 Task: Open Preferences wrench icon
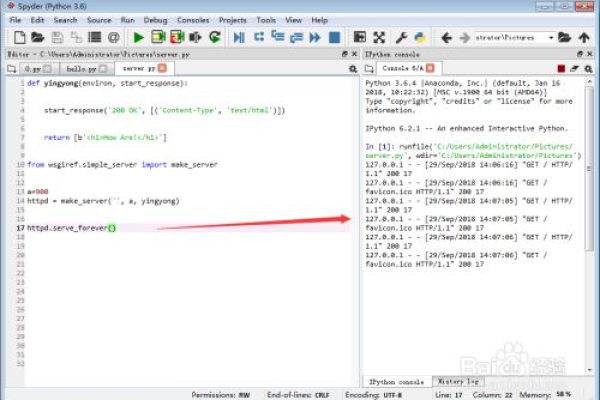[401, 38]
